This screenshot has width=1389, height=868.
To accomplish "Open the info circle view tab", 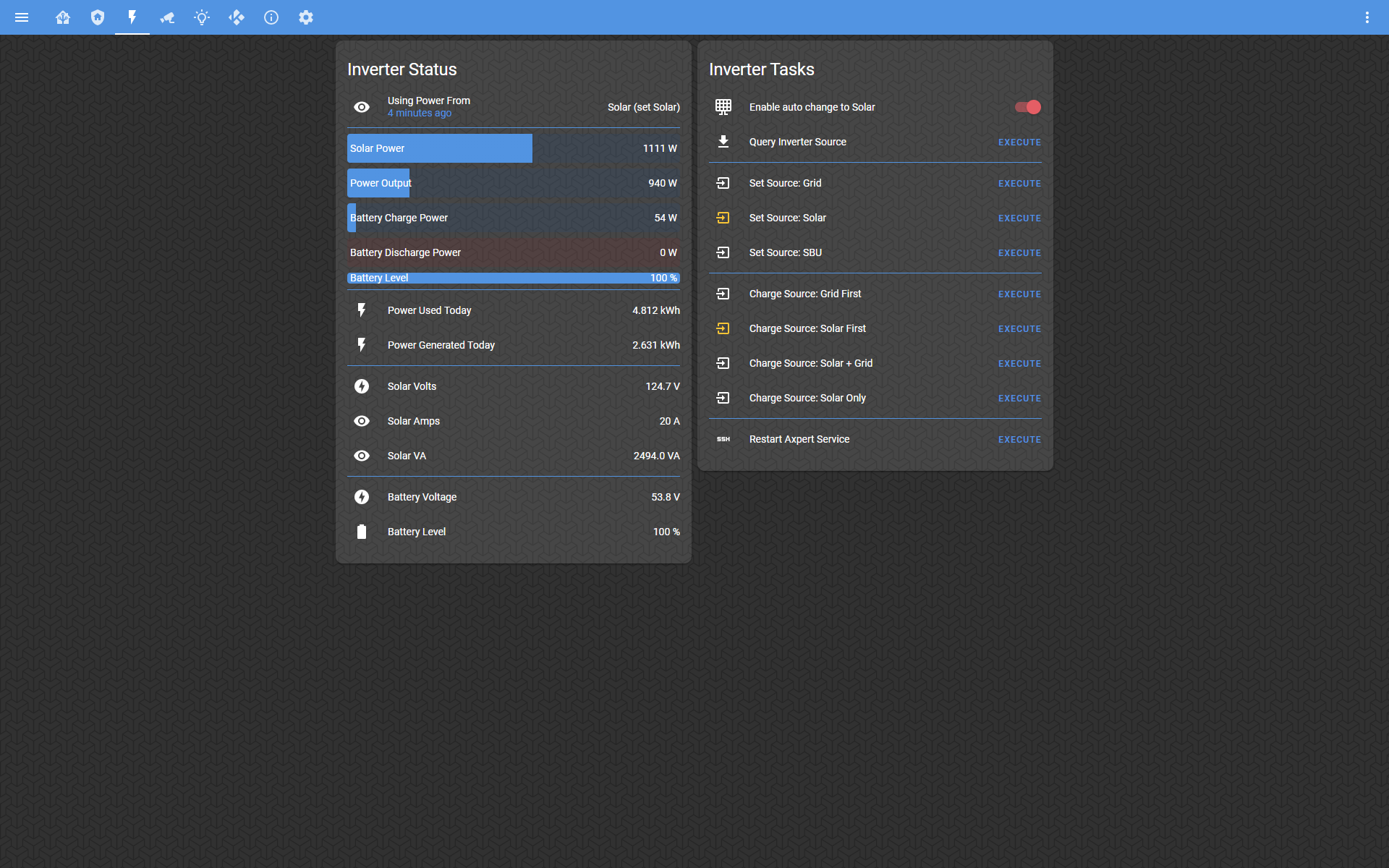I will [x=271, y=17].
